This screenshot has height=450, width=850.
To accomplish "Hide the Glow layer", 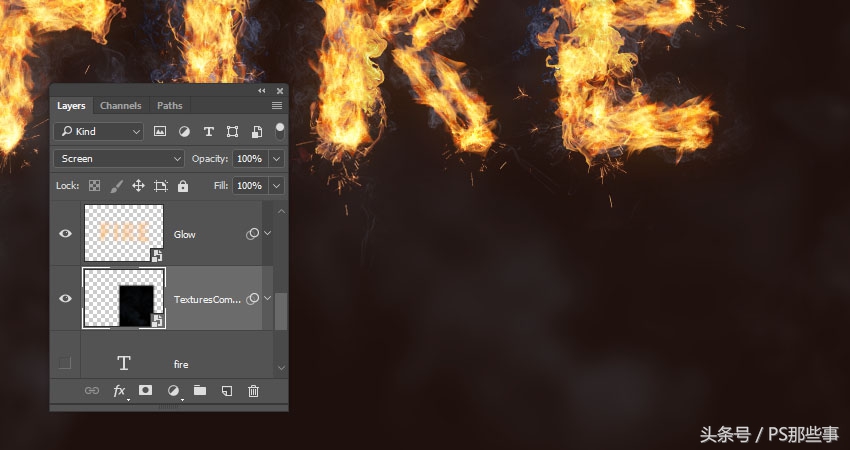I will tap(65, 234).
